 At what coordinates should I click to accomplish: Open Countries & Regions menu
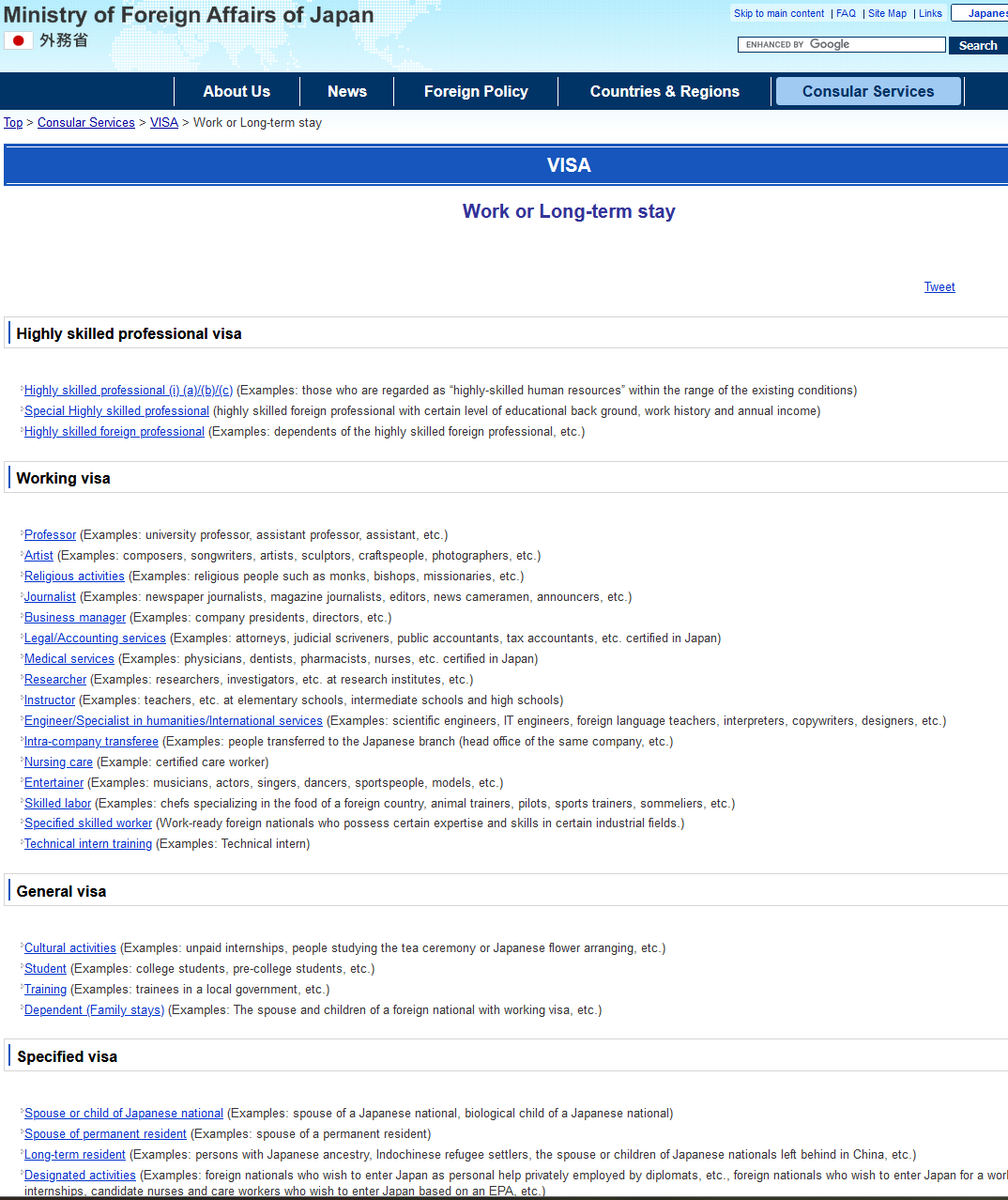click(664, 91)
